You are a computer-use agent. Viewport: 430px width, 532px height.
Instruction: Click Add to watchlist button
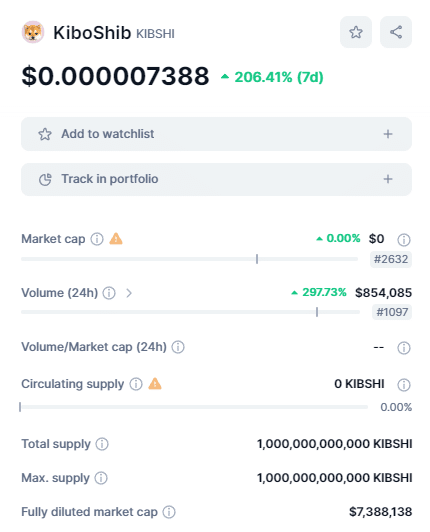tap(217, 134)
